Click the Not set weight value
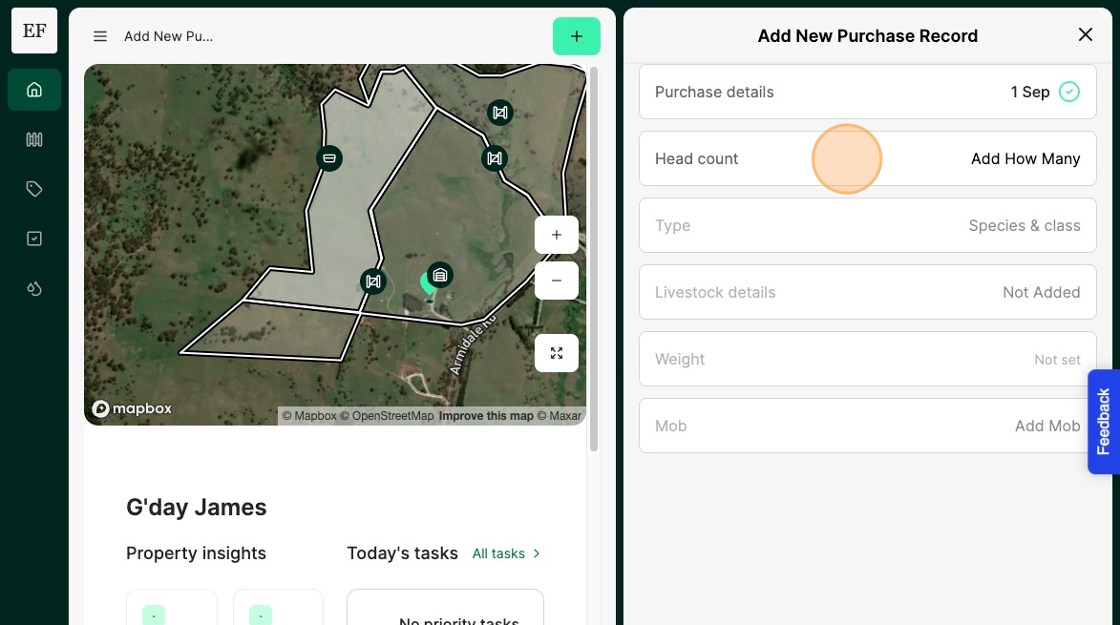The image size is (1120, 625). click(1057, 360)
